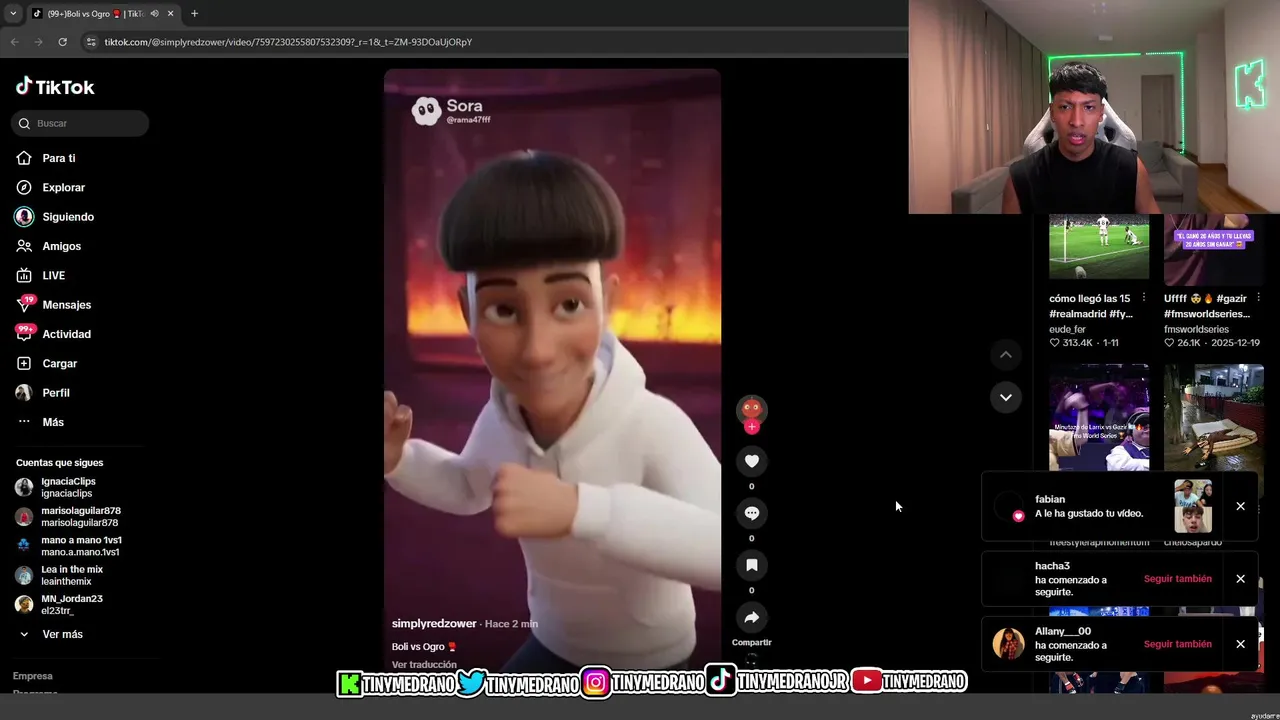The height and width of the screenshot is (720, 1280).
Task: Click the Empresa footer link
Action: pyautogui.click(x=32, y=676)
